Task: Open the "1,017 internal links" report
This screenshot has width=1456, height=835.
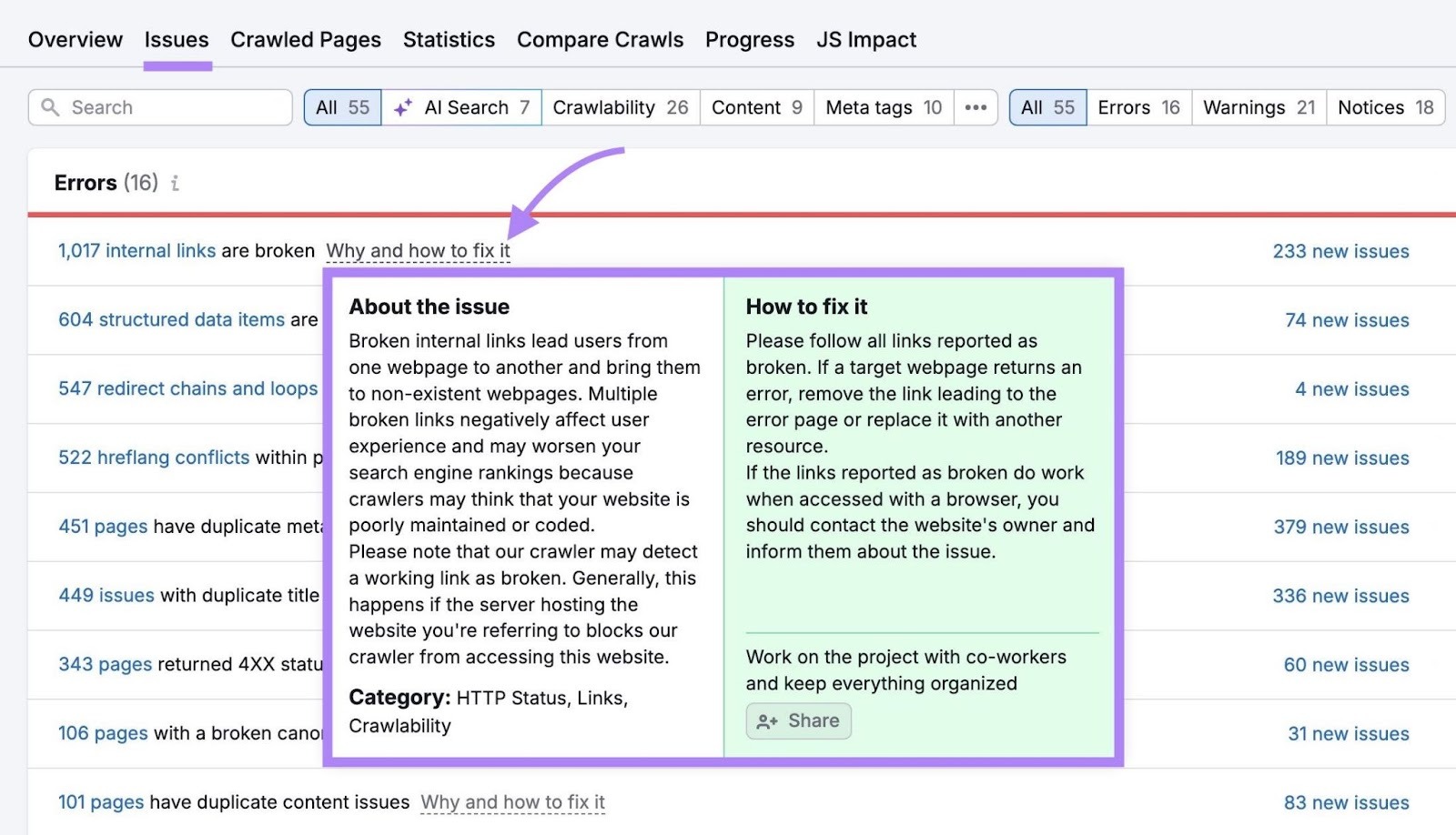Action: pyautogui.click(x=136, y=250)
